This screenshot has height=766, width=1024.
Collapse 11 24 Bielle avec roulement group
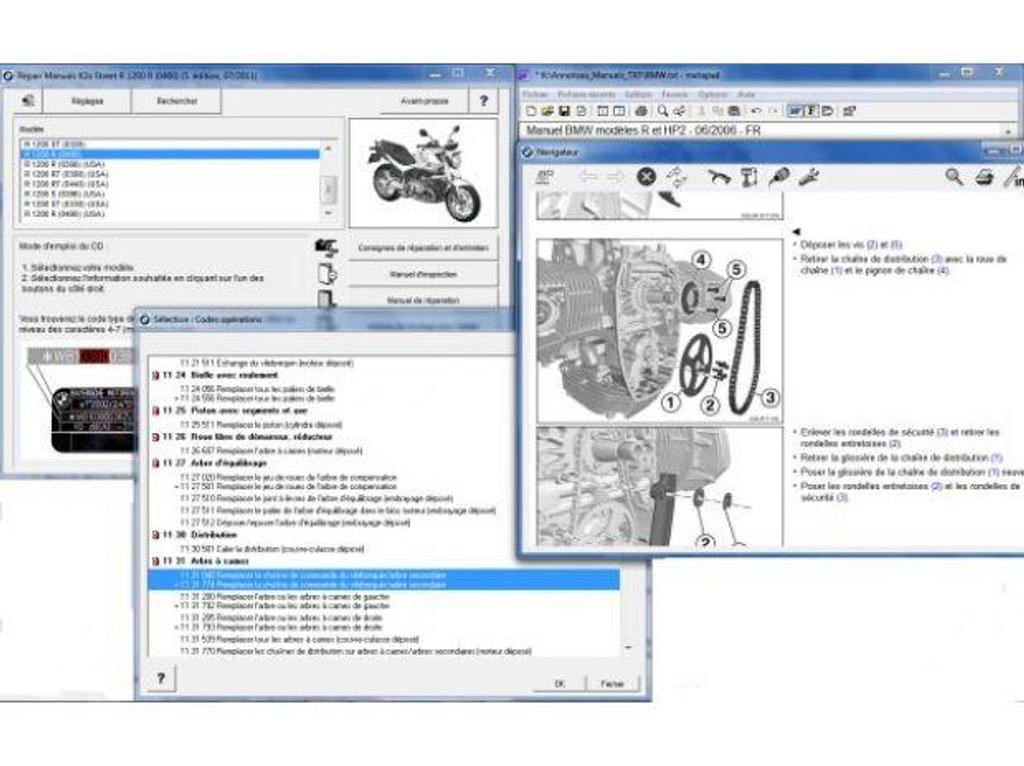(x=155, y=375)
